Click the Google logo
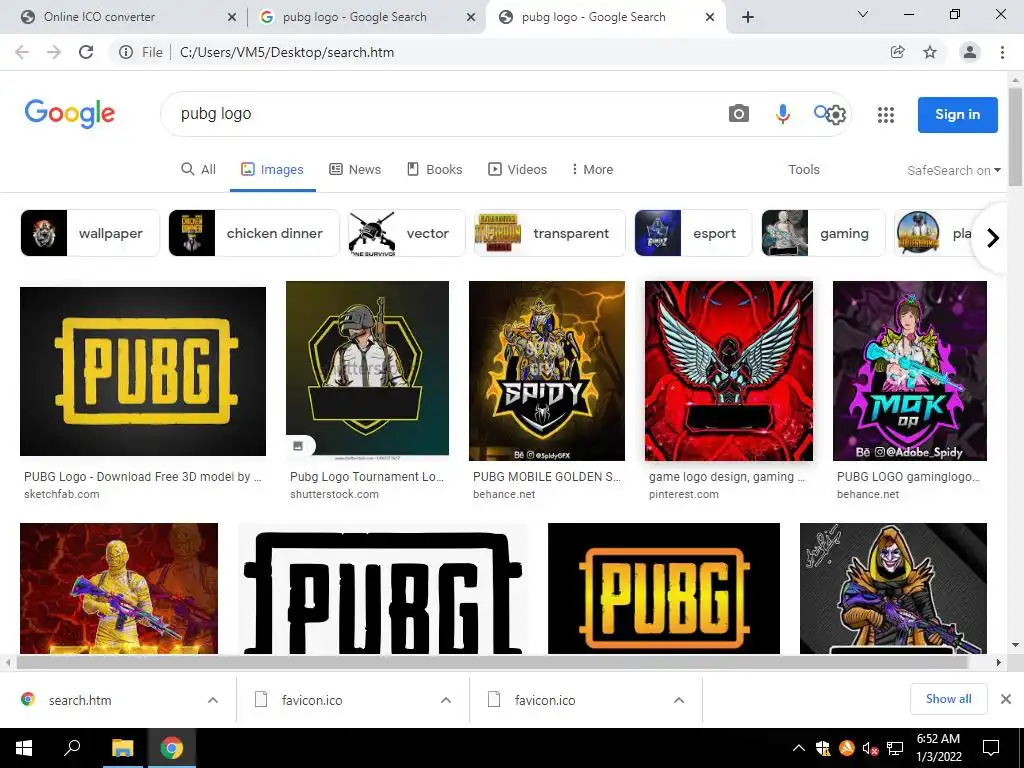This screenshot has height=768, width=1024. (x=70, y=114)
